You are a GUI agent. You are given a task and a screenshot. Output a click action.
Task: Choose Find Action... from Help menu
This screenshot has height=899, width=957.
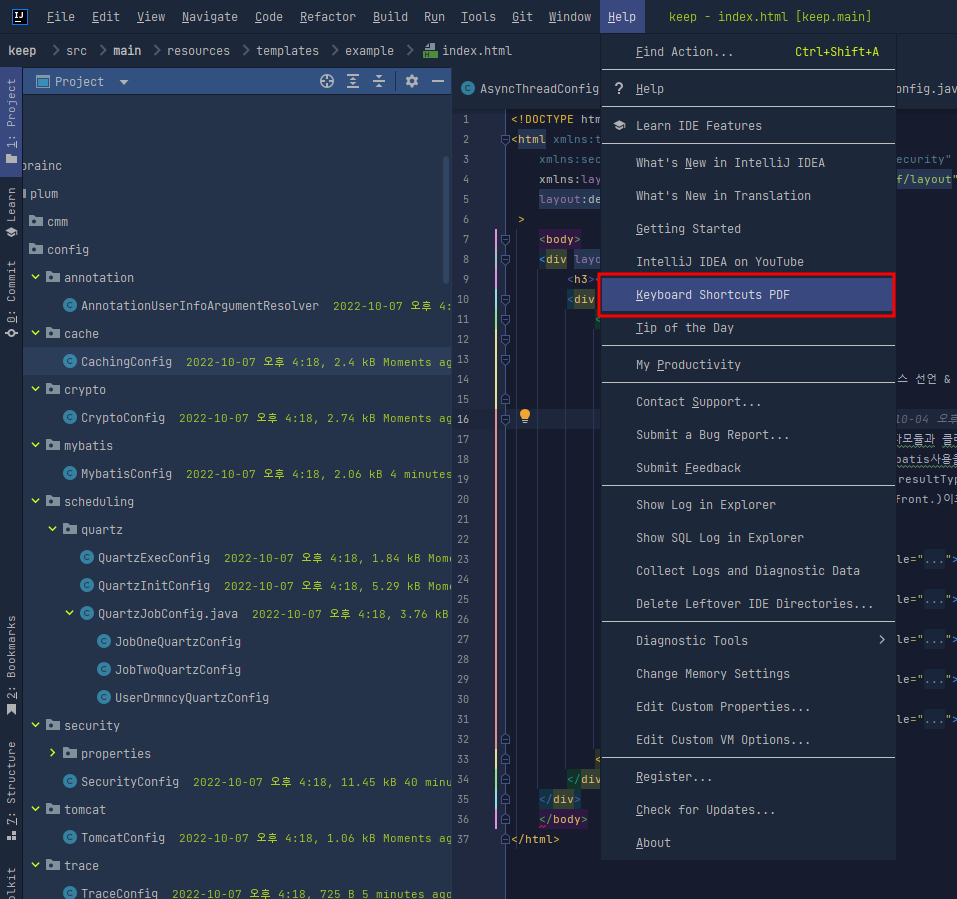click(748, 52)
